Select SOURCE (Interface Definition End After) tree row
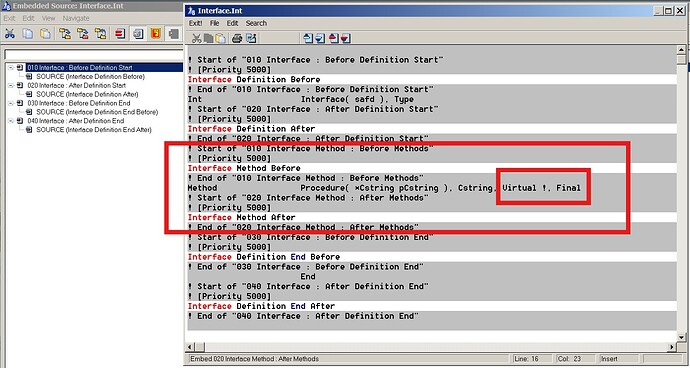 click(94, 130)
